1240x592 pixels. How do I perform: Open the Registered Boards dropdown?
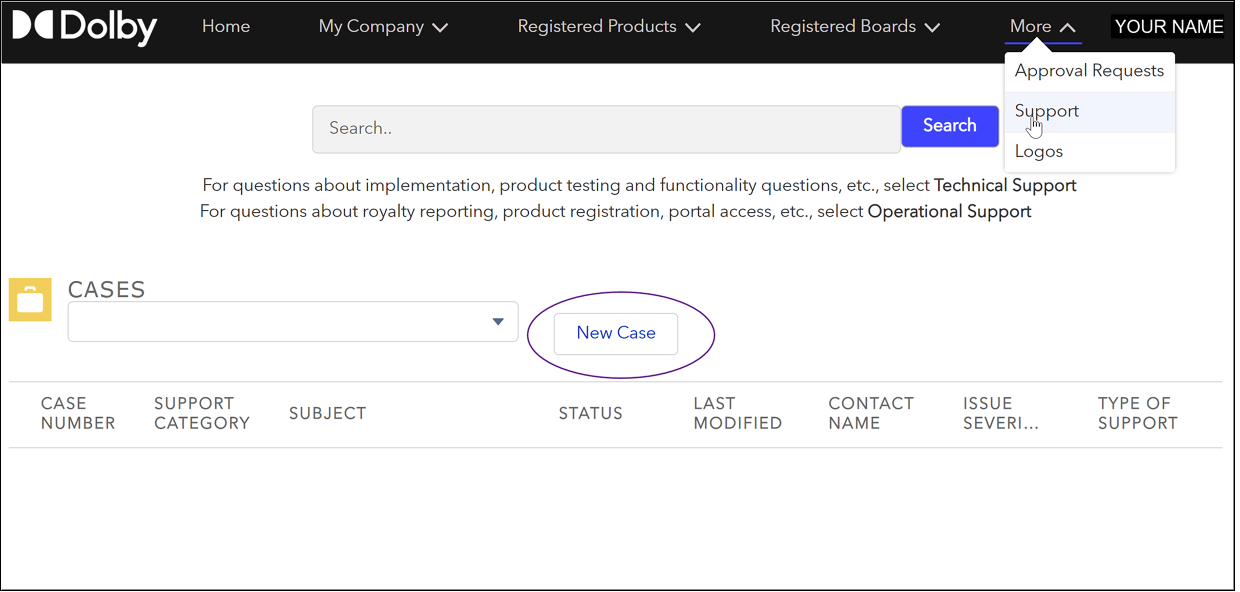click(x=854, y=26)
